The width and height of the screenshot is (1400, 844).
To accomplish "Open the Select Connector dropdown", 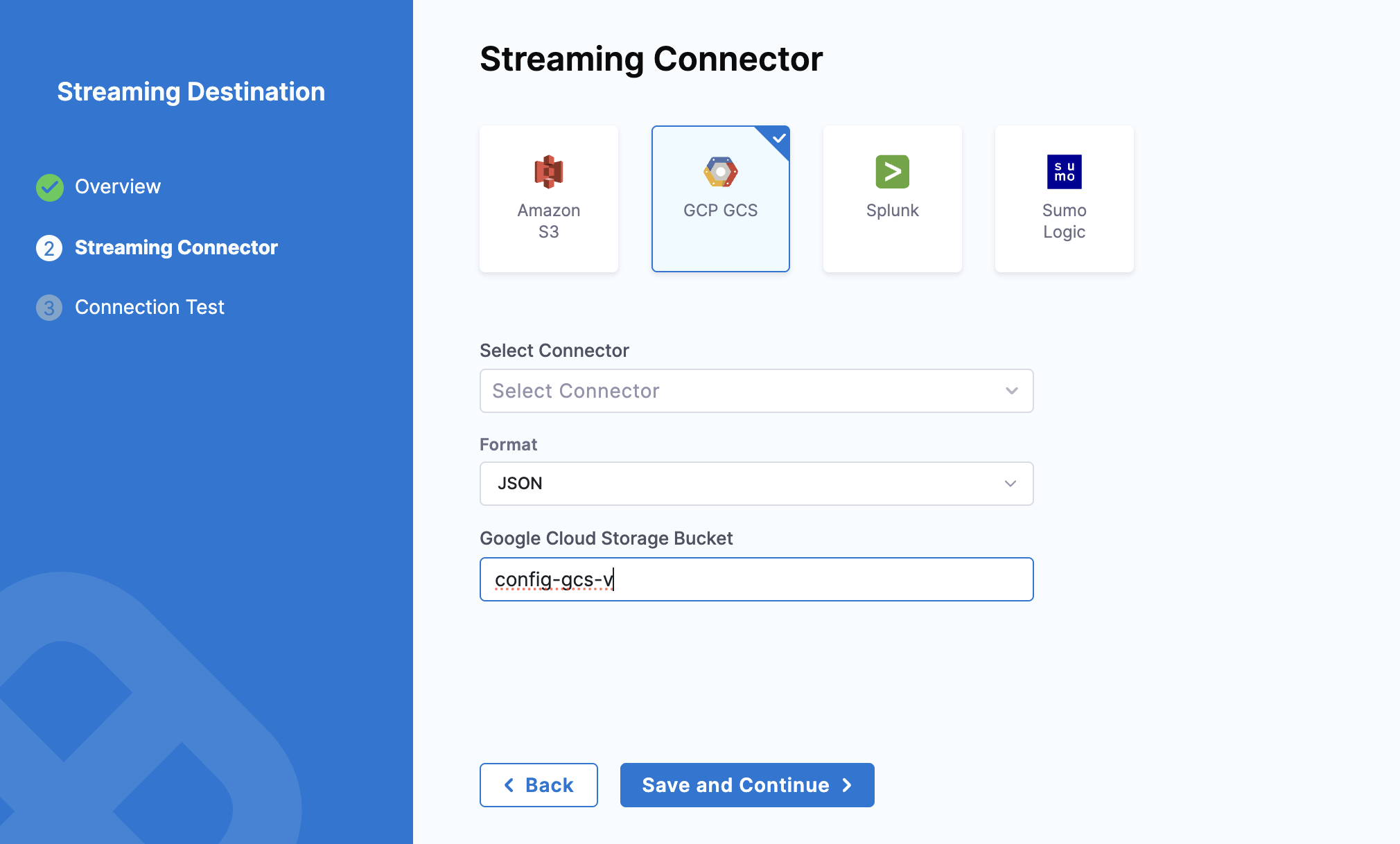I will click(x=755, y=391).
